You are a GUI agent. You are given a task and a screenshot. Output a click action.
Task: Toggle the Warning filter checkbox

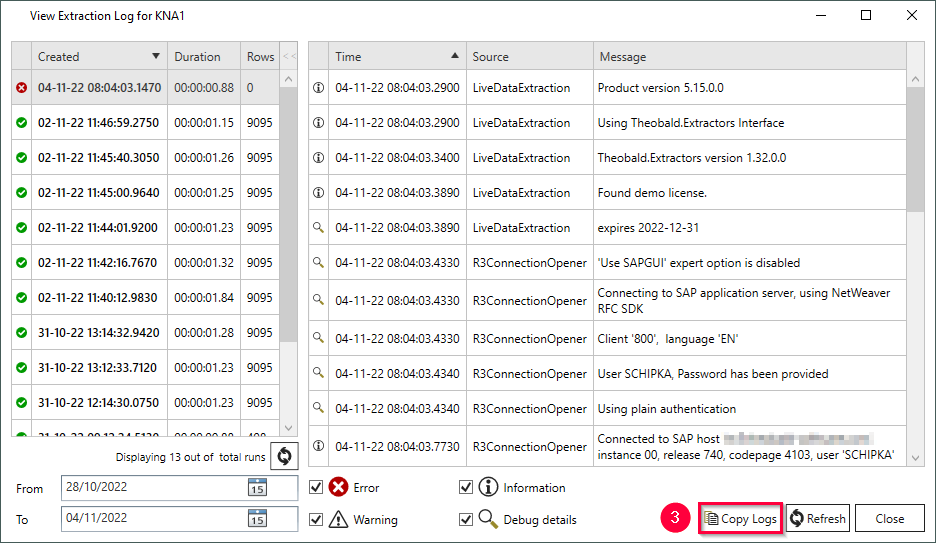click(316, 519)
